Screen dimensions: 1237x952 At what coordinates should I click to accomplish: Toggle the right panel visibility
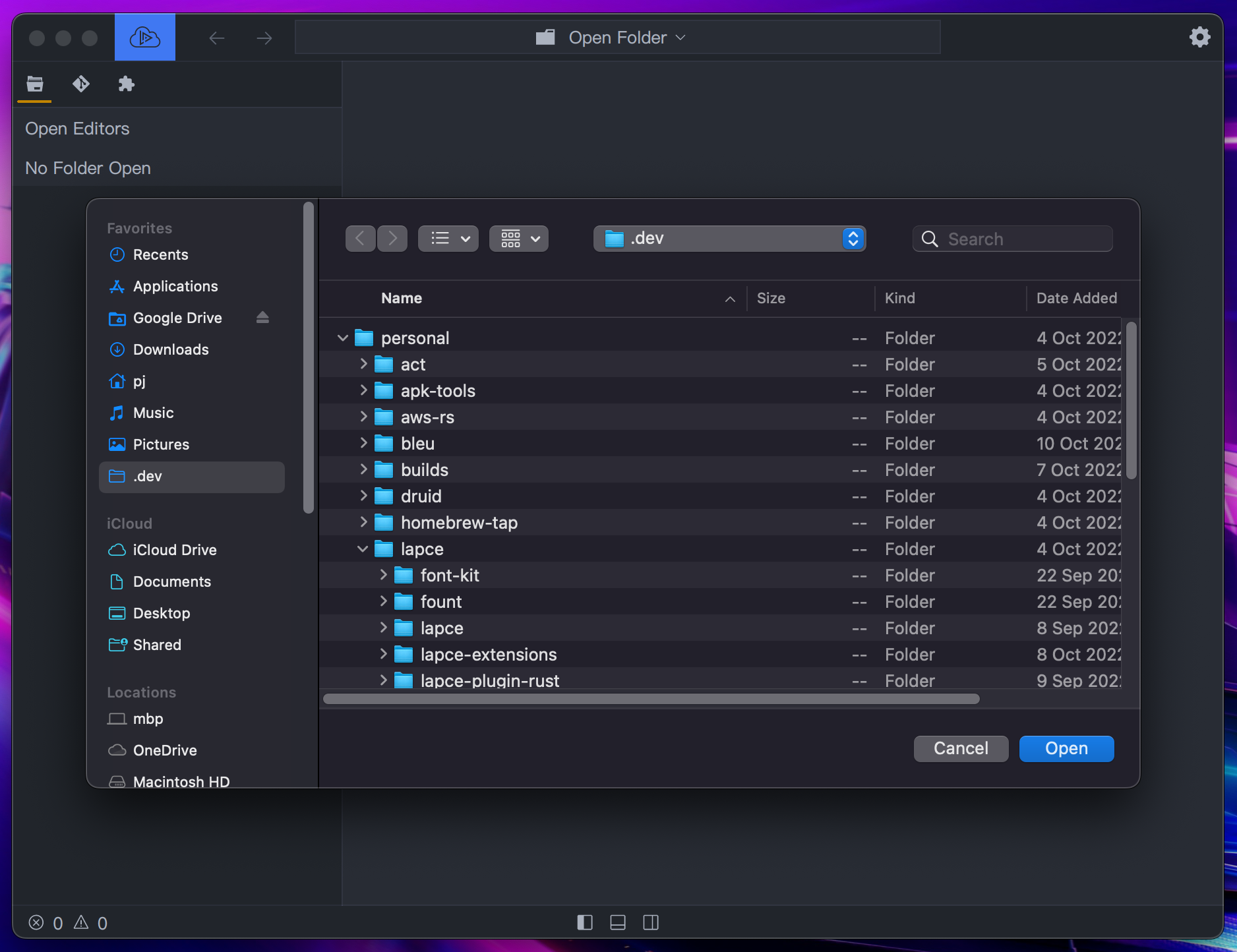(x=651, y=922)
